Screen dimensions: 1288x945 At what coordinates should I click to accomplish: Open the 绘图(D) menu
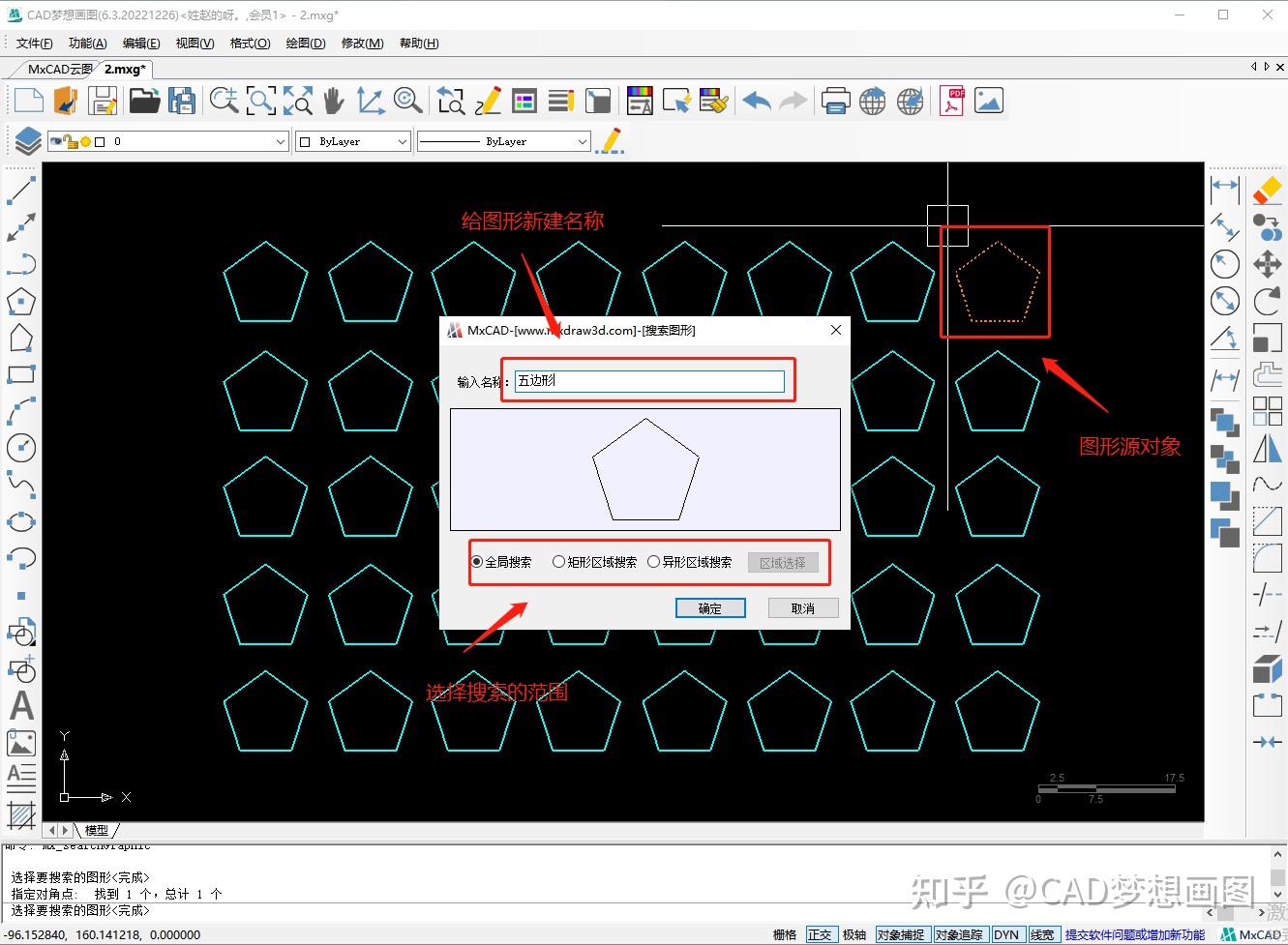coord(306,44)
